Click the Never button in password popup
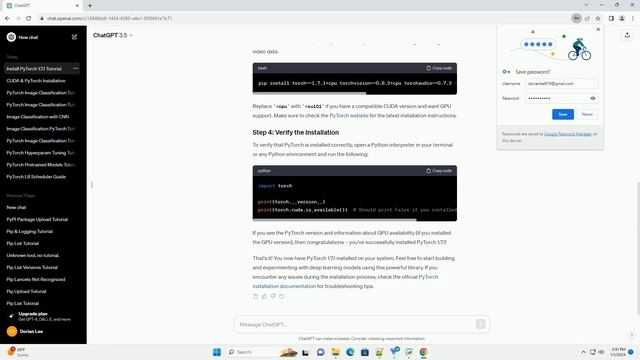This screenshot has height=360, width=640. point(587,114)
